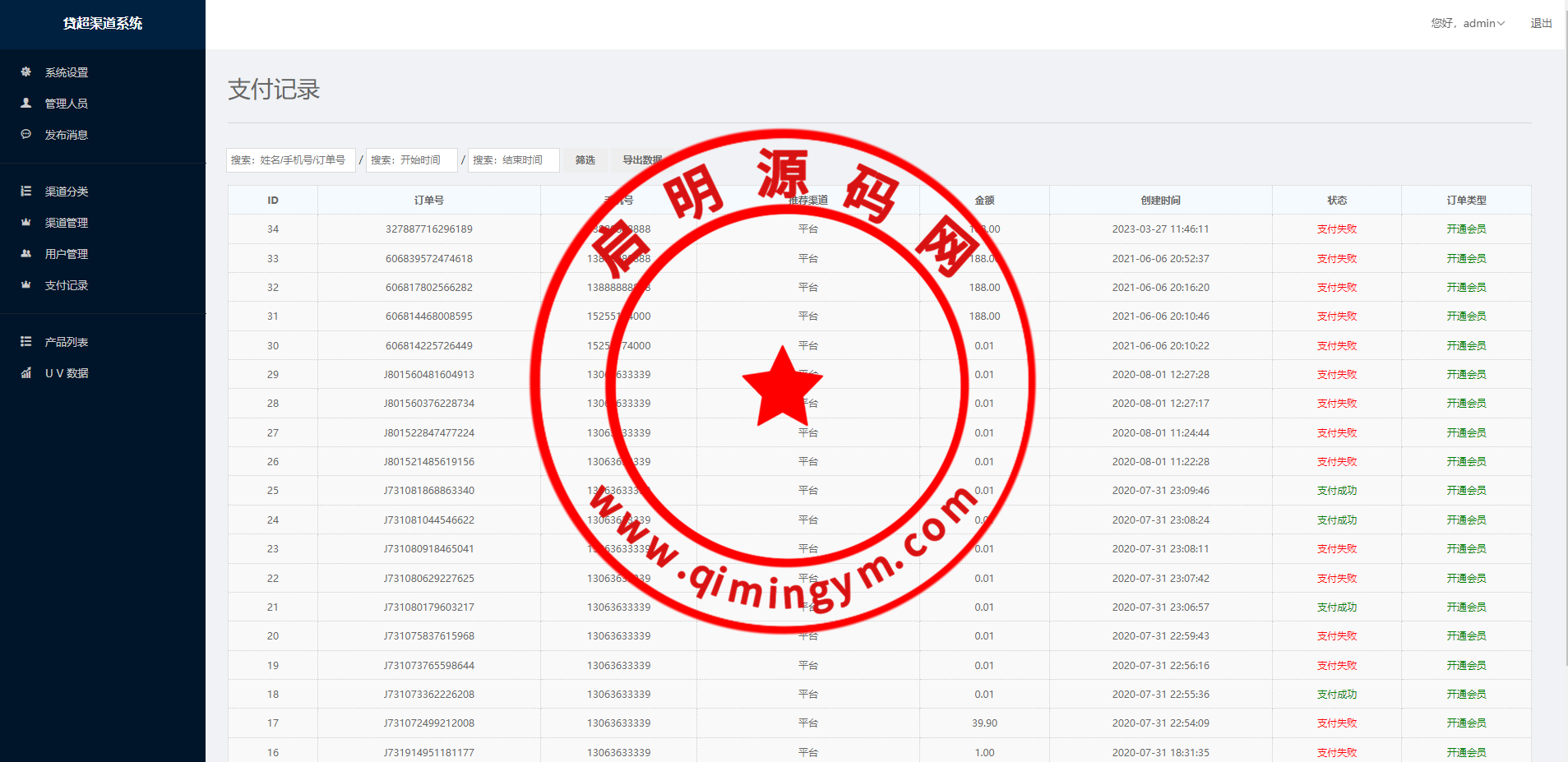
Task: Click the 贷超渠道系统 logo title
Action: pos(103,24)
